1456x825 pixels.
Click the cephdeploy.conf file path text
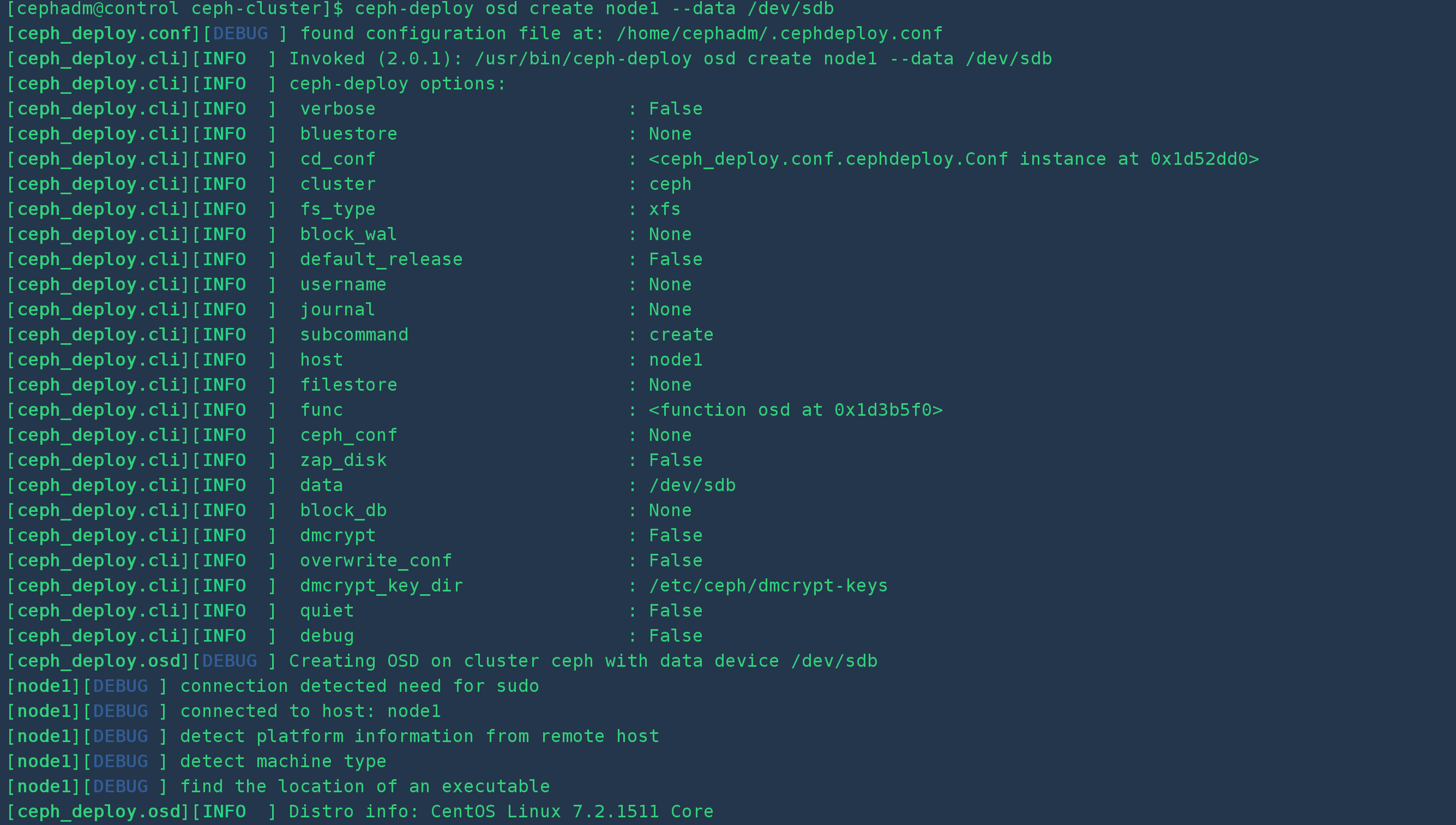tap(779, 34)
